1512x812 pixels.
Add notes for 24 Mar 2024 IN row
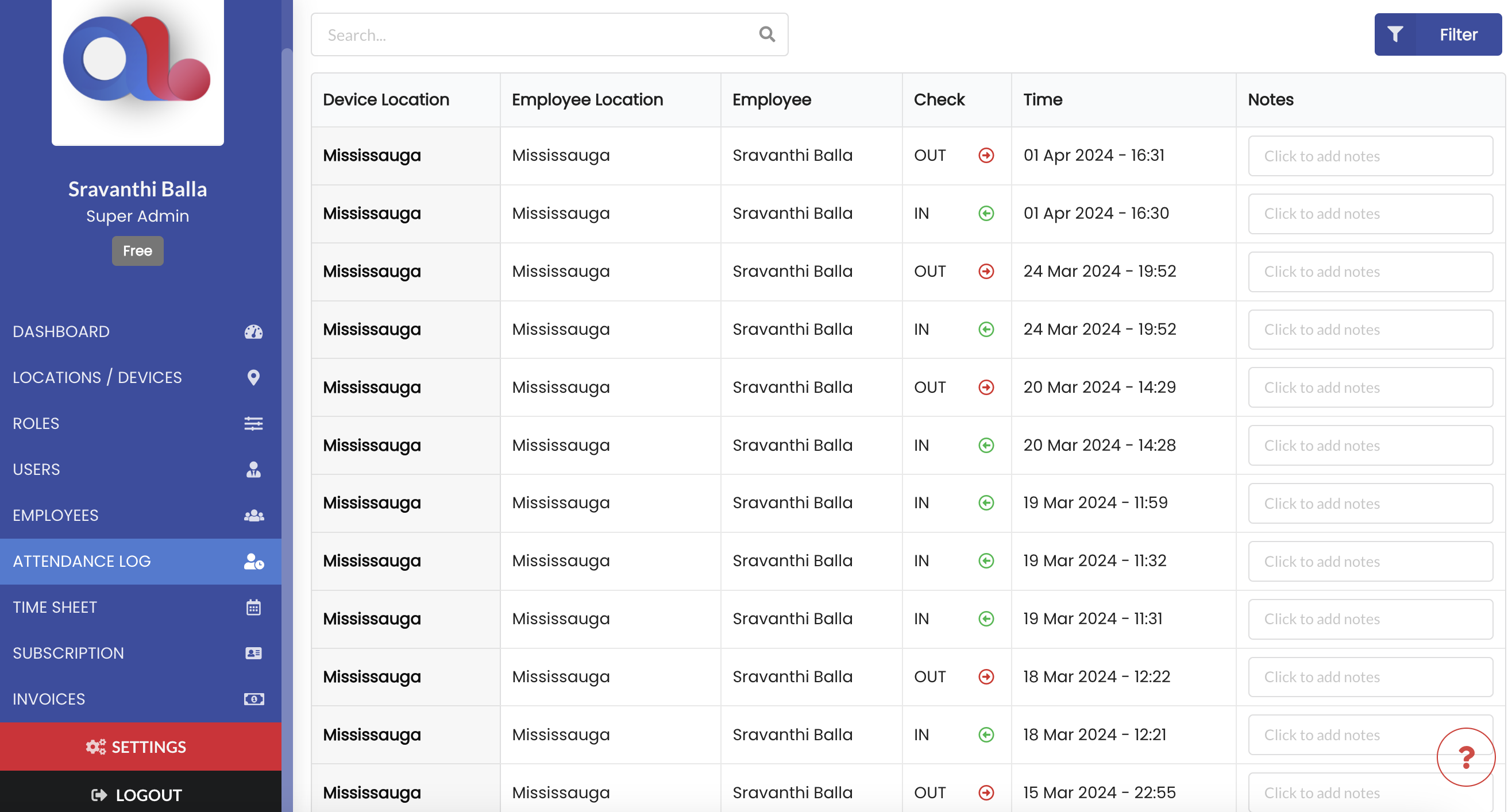(x=1371, y=330)
